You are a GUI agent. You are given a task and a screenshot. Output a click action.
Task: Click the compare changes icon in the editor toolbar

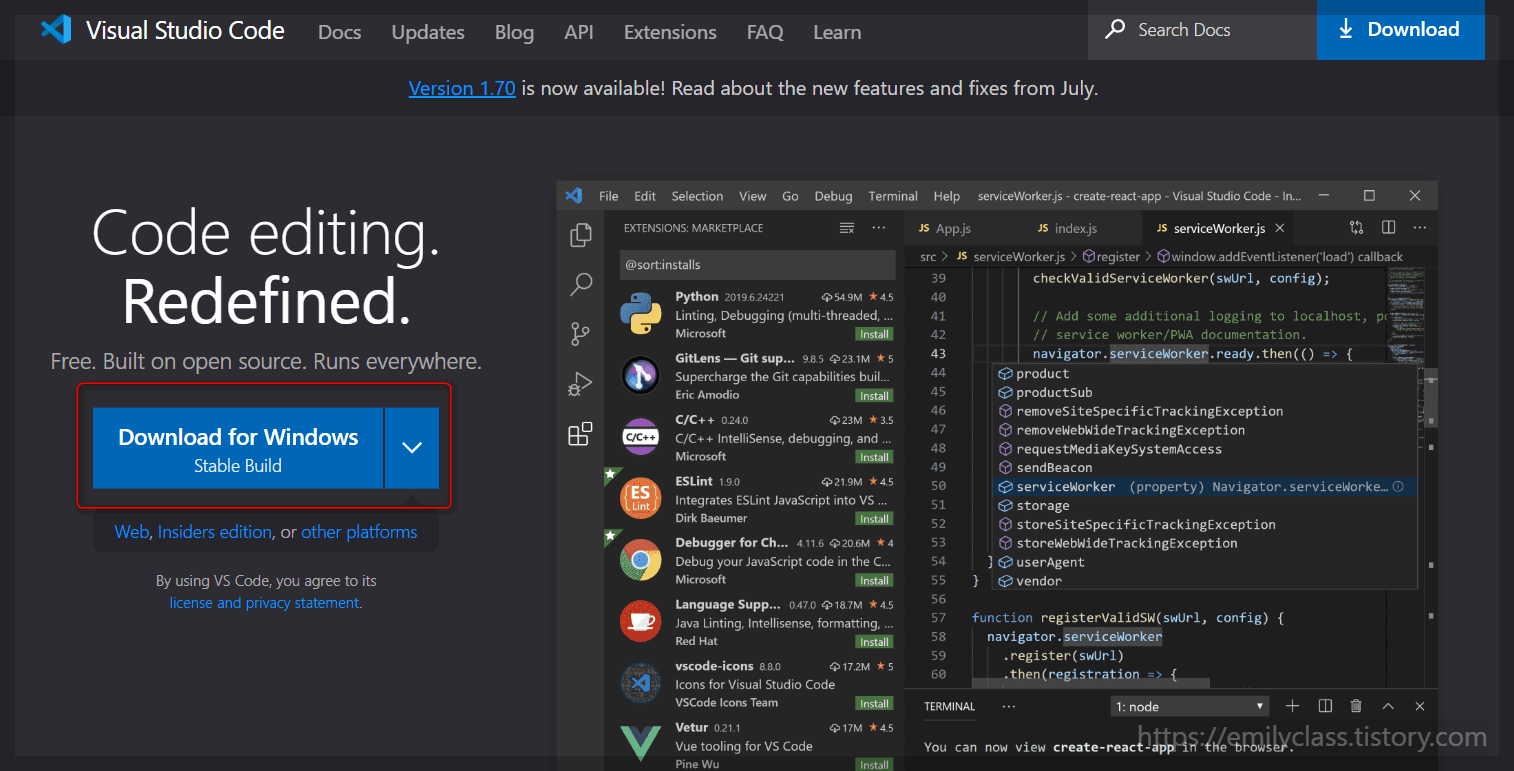1356,228
